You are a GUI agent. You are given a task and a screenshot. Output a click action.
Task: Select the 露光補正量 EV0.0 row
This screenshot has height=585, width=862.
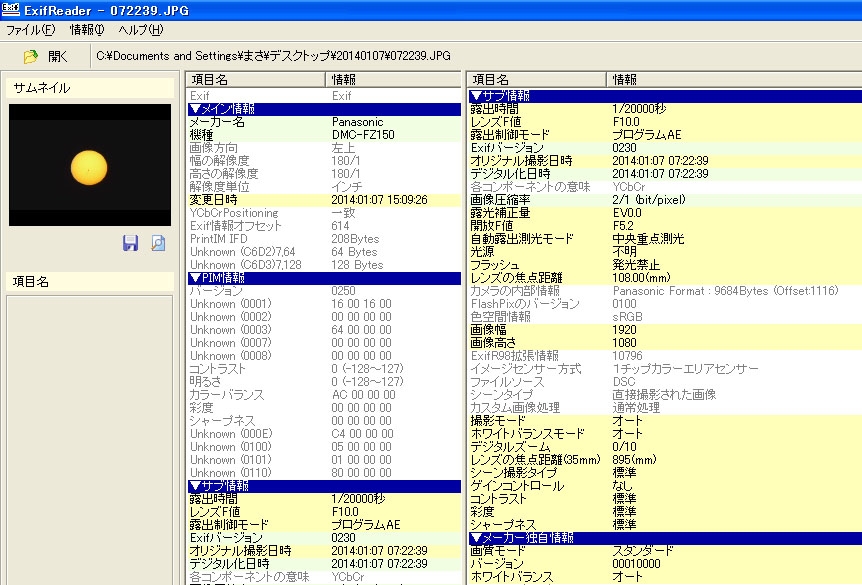[x=665, y=213]
